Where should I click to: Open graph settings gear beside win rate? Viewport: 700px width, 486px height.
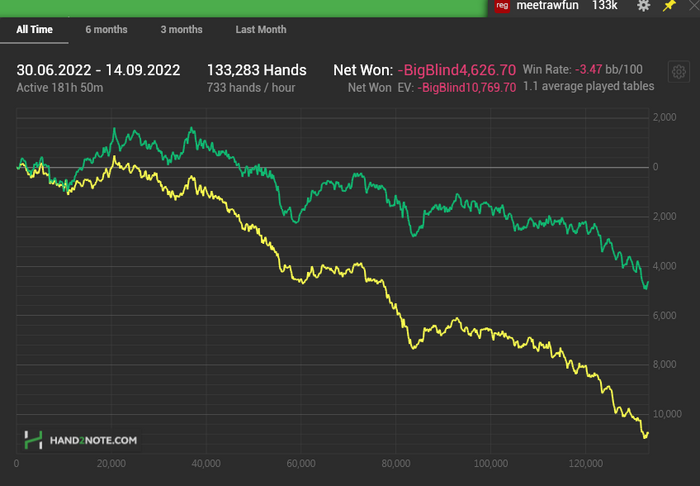click(679, 71)
